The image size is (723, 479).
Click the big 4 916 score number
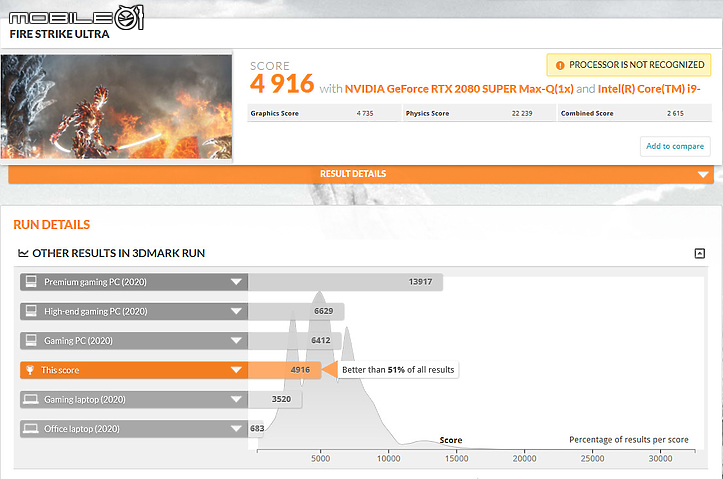pos(282,84)
